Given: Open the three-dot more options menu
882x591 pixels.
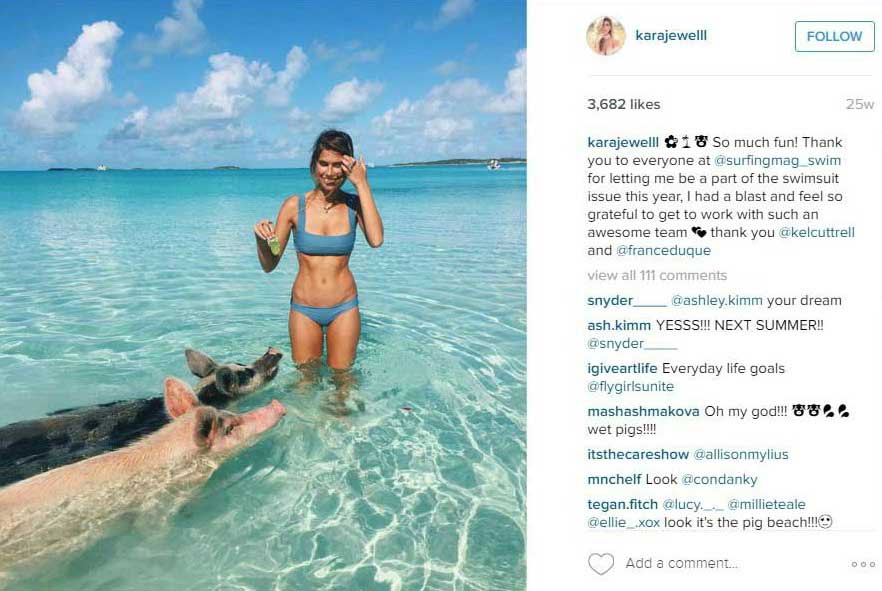Looking at the screenshot, I should coord(863,564).
